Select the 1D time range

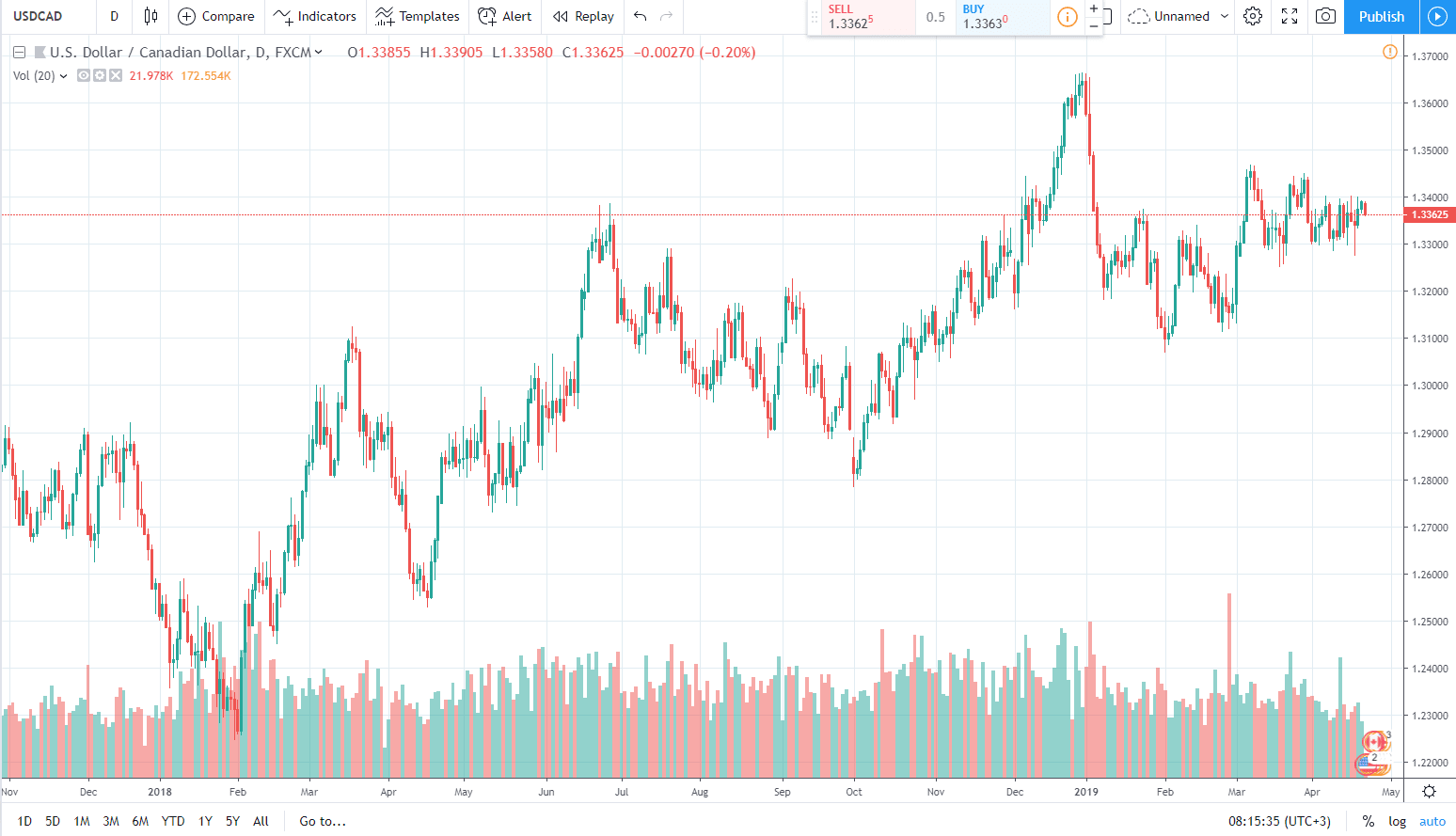tap(24, 821)
